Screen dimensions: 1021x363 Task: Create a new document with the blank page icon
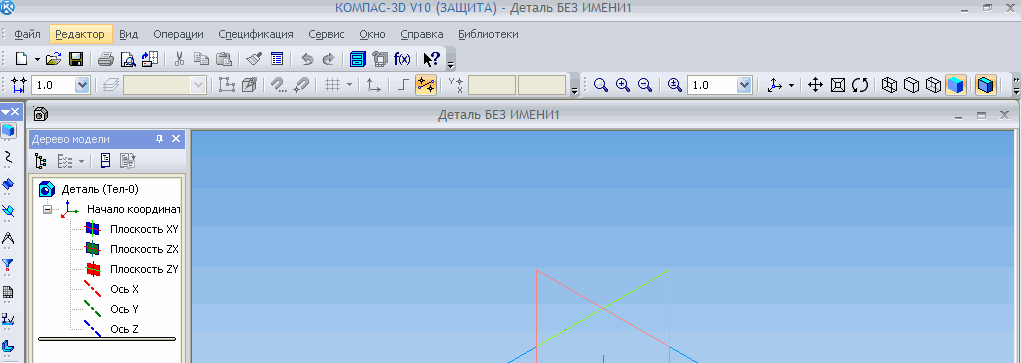[21, 59]
